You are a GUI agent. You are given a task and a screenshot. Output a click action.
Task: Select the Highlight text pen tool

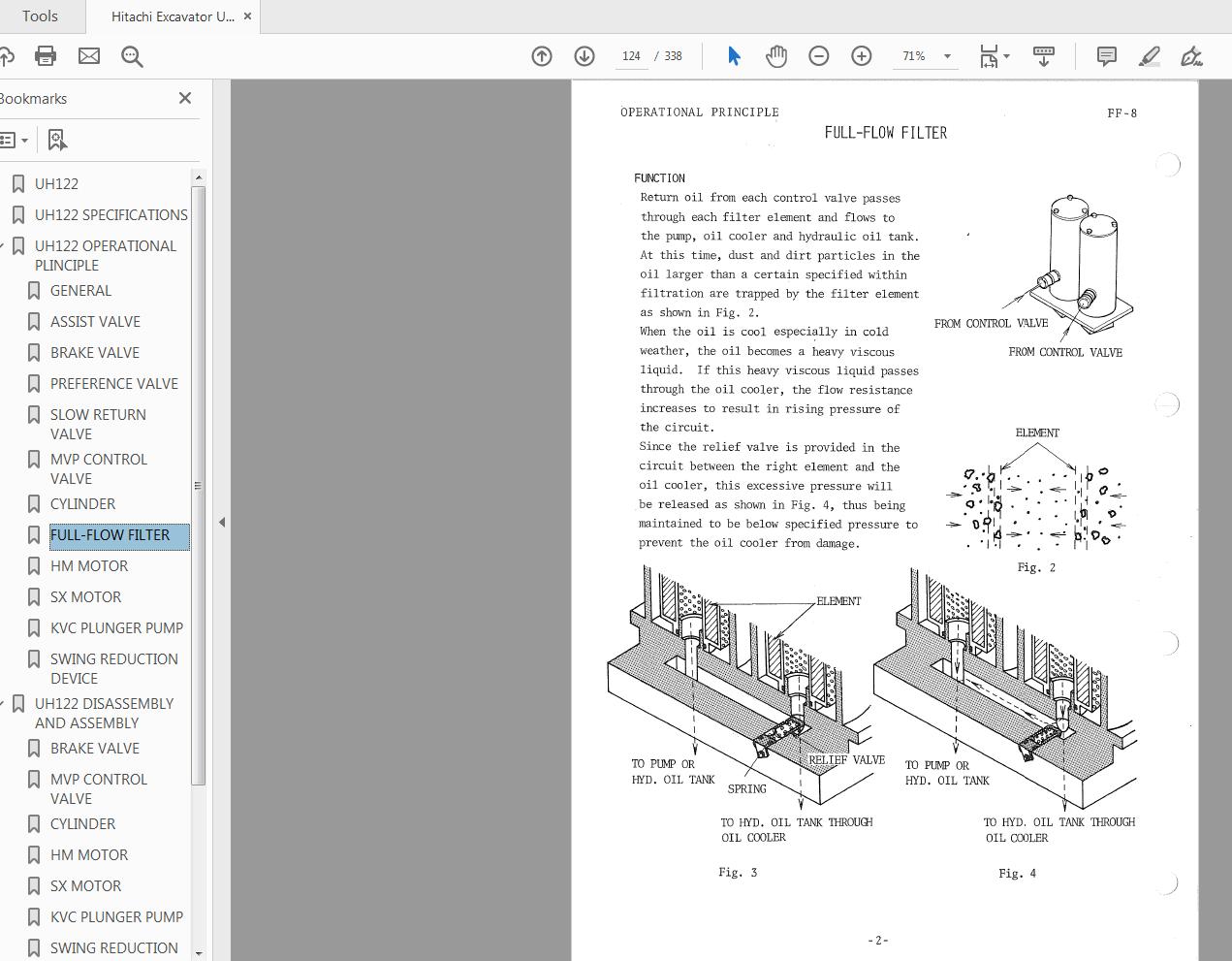point(1149,56)
